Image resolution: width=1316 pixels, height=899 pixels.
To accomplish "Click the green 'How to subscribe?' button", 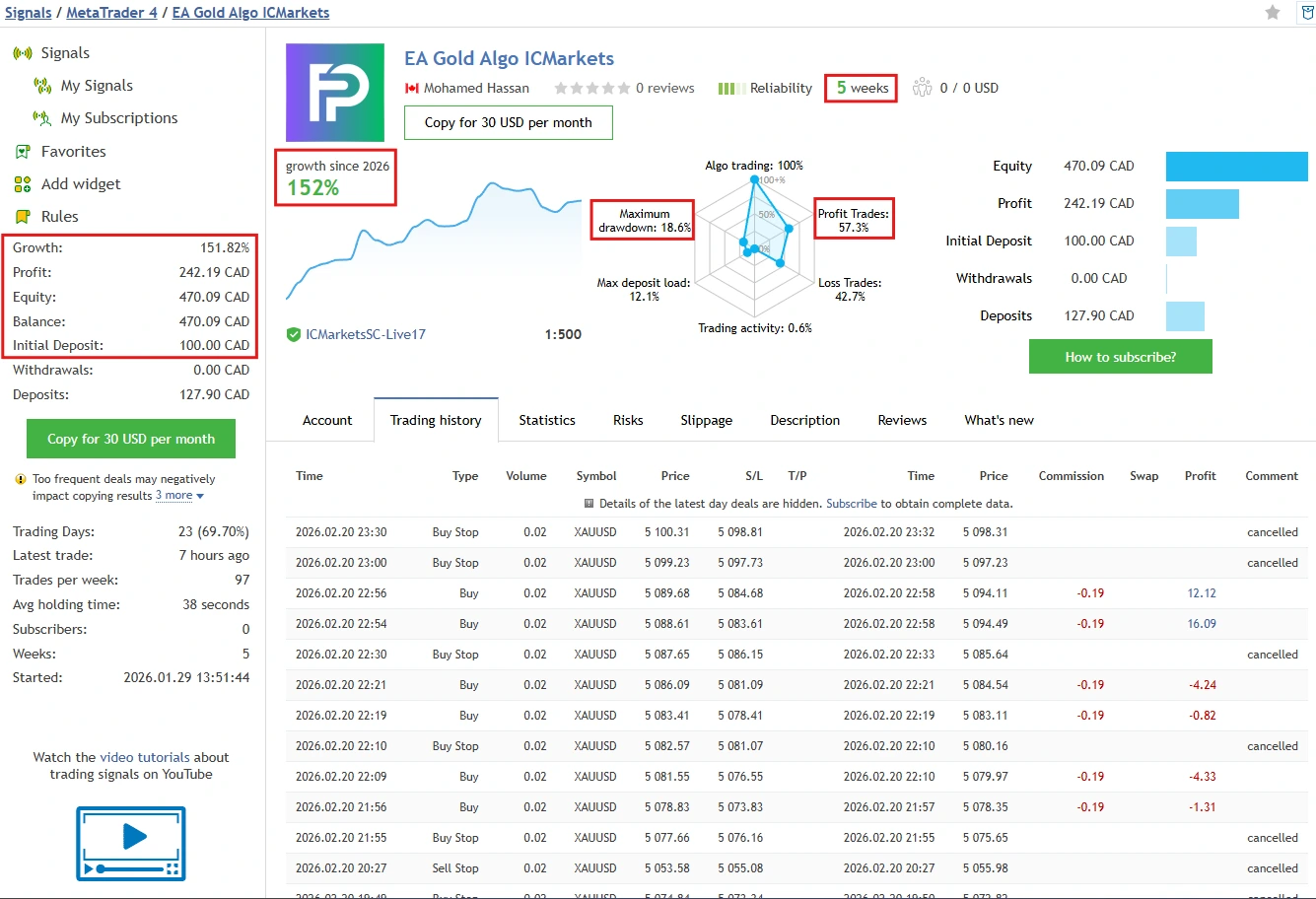I will [1120, 357].
